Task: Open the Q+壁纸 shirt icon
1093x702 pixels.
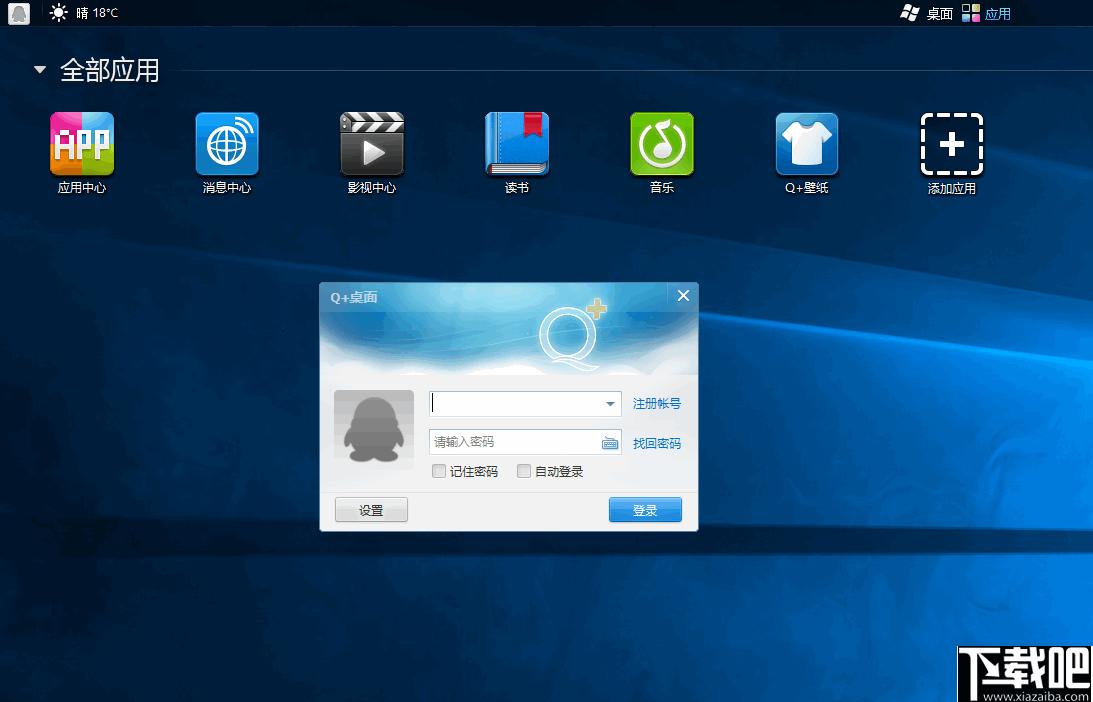Action: 807,144
